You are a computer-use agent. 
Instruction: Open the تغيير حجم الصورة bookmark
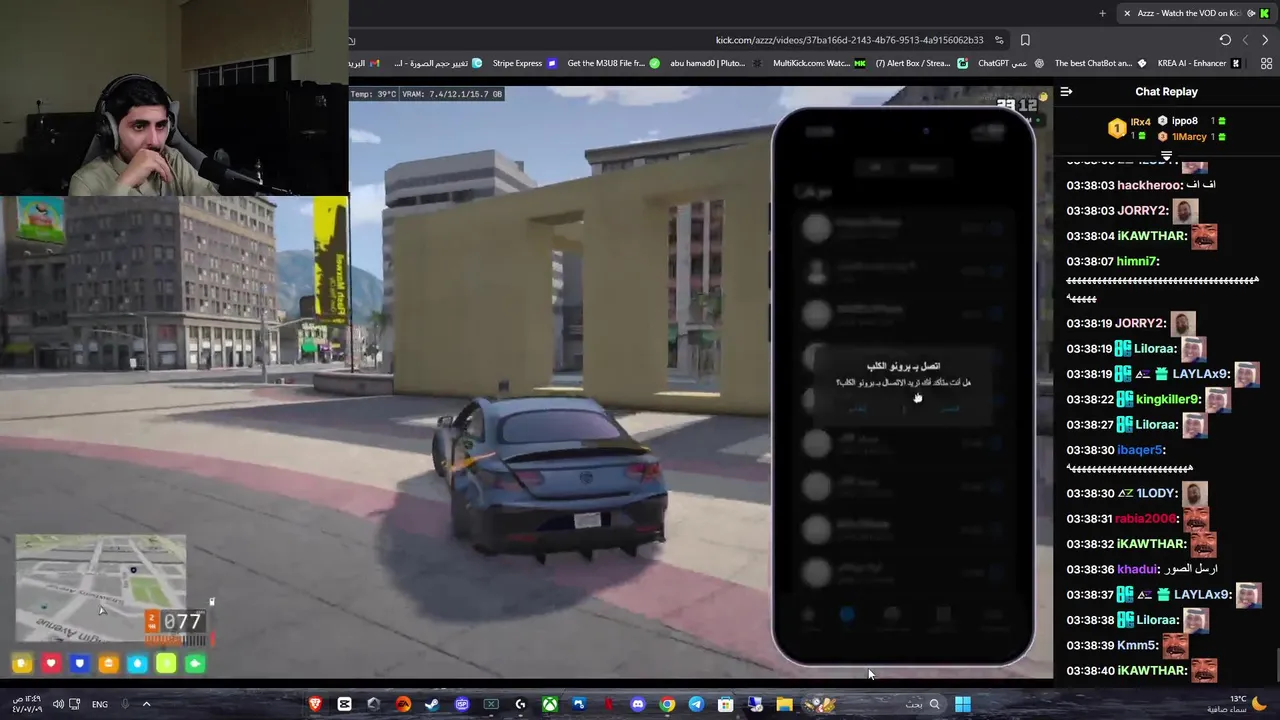438,63
